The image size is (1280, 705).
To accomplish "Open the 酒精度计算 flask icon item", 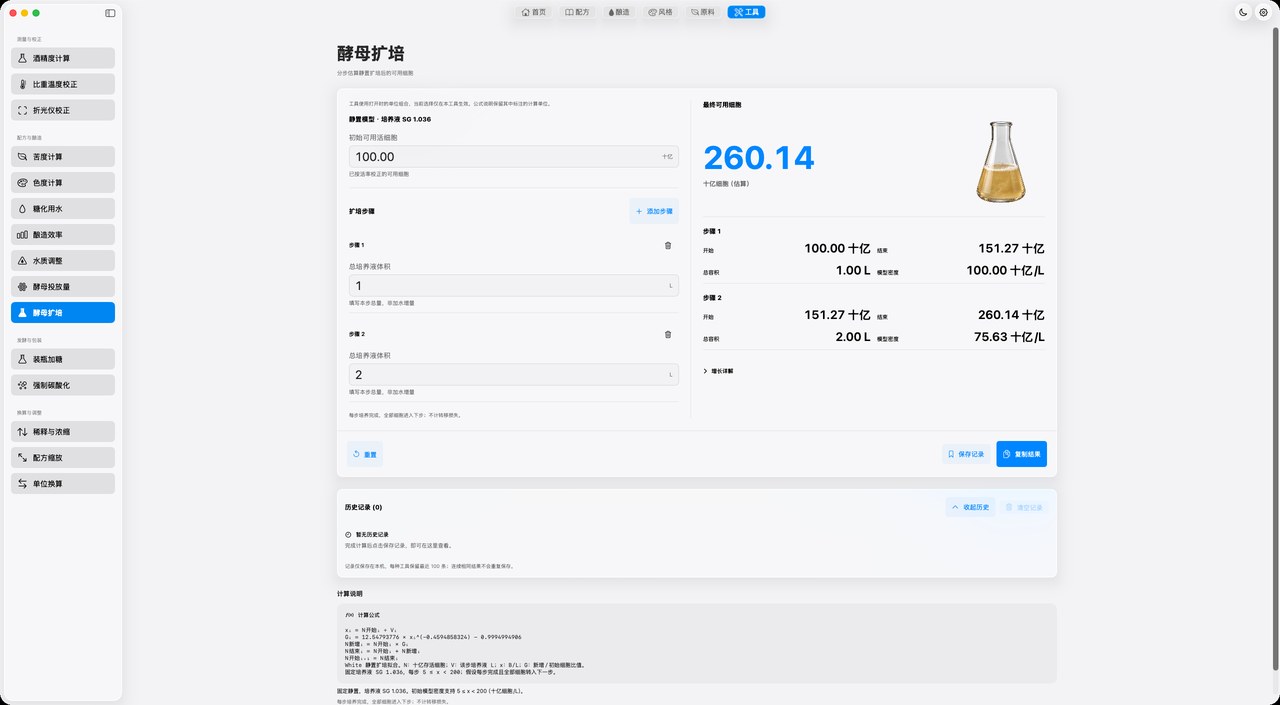I will [x=63, y=58].
